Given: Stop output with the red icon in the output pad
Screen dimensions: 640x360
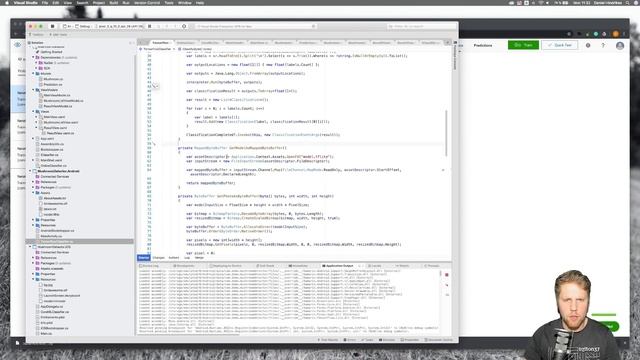Looking at the screenshot, I should click(x=447, y=275).
